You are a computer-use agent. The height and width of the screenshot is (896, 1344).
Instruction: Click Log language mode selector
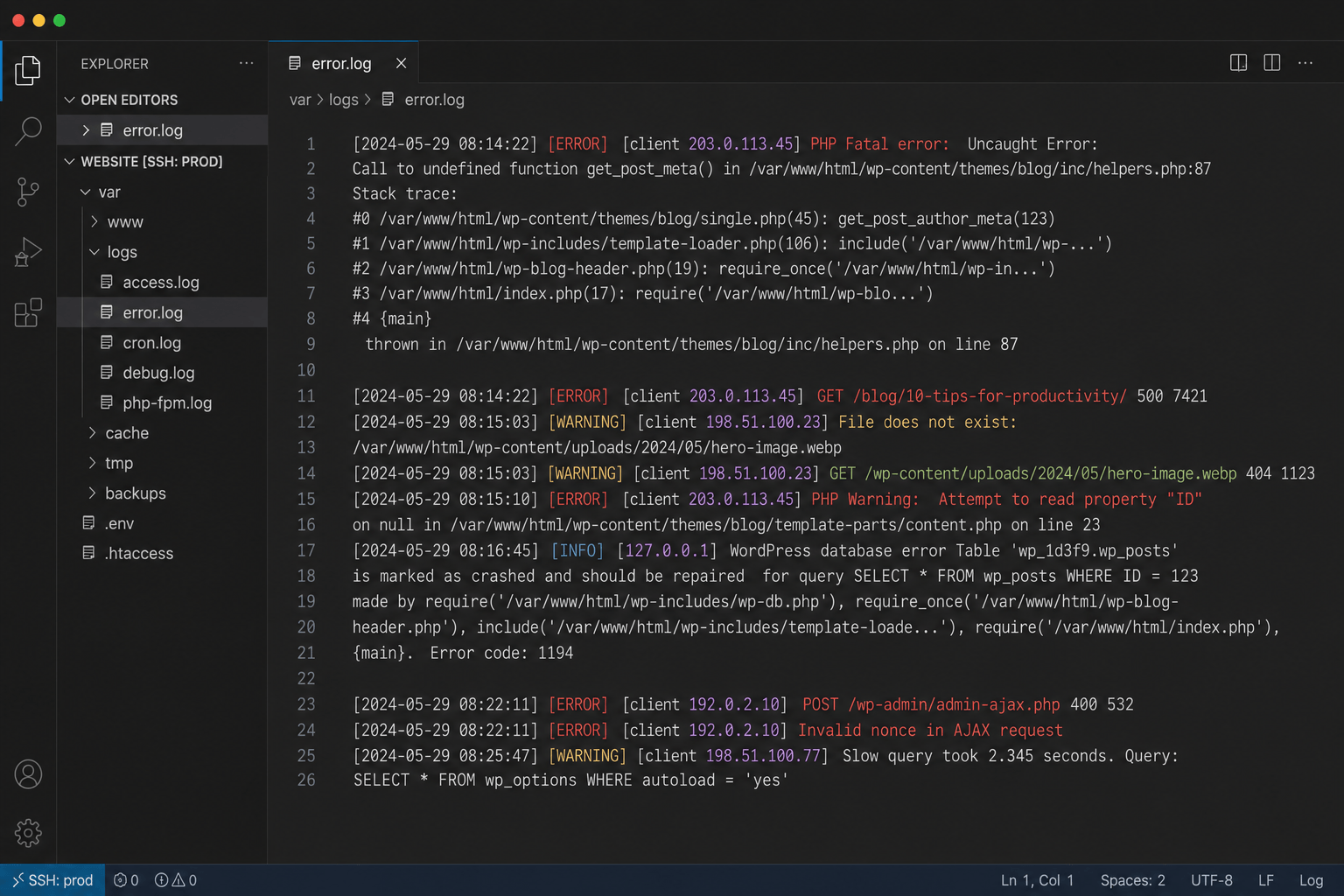tap(1311, 880)
